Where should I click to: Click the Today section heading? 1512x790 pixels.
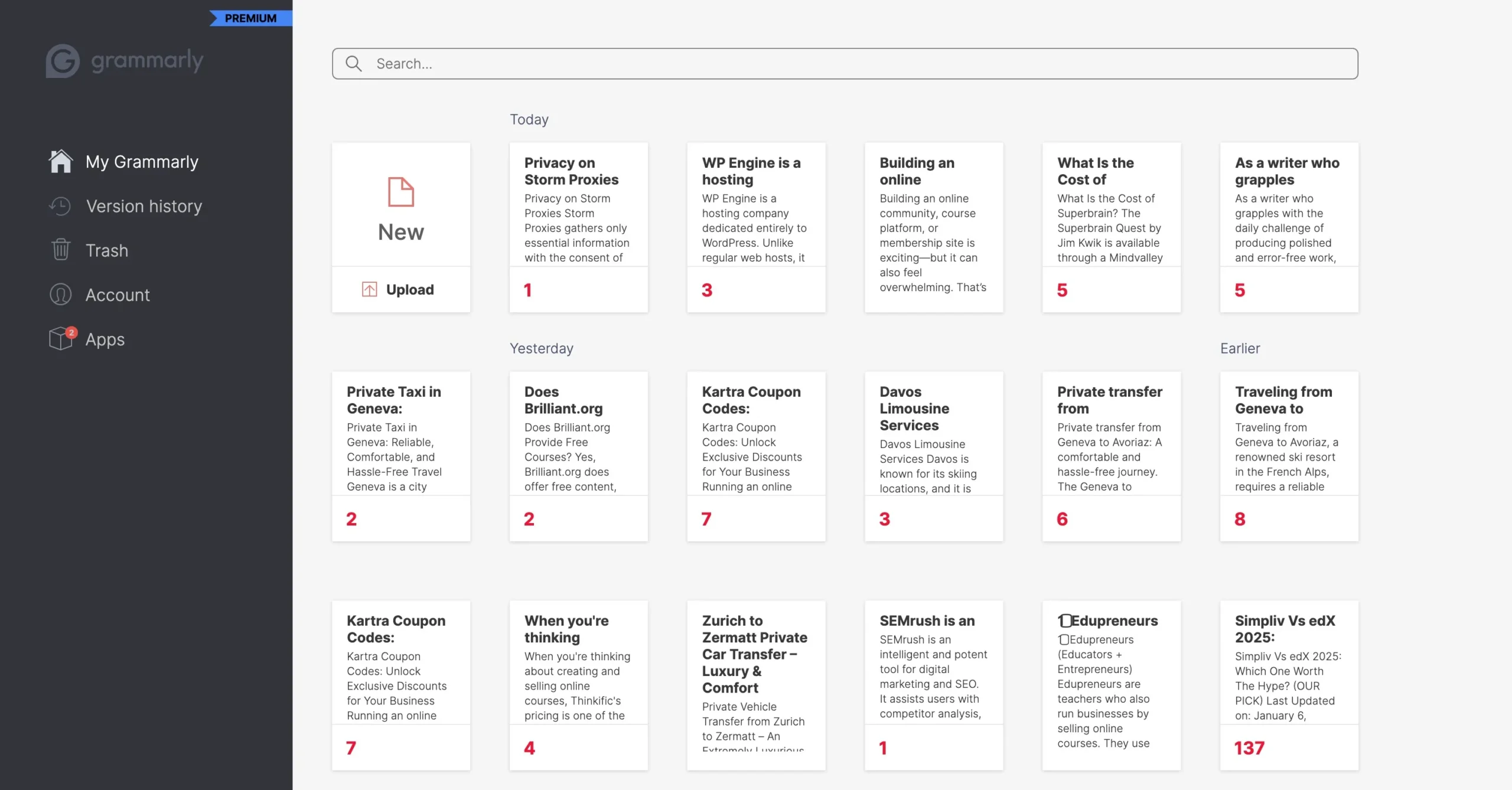pos(529,119)
